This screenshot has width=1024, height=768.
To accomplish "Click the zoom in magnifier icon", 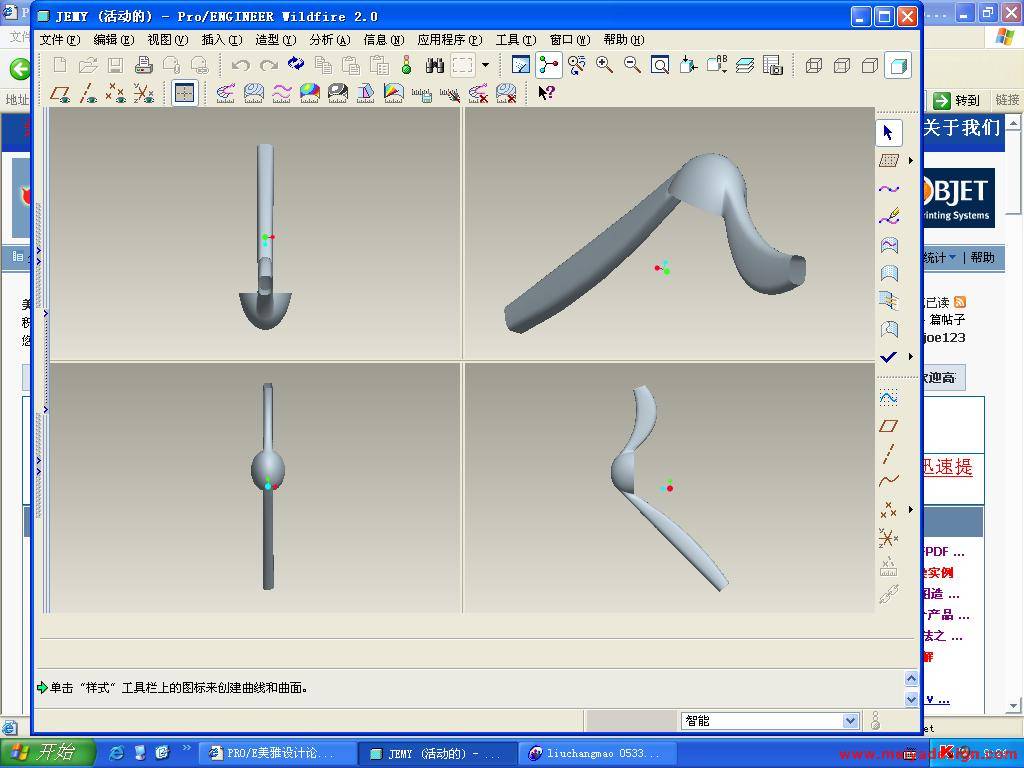I will point(604,65).
